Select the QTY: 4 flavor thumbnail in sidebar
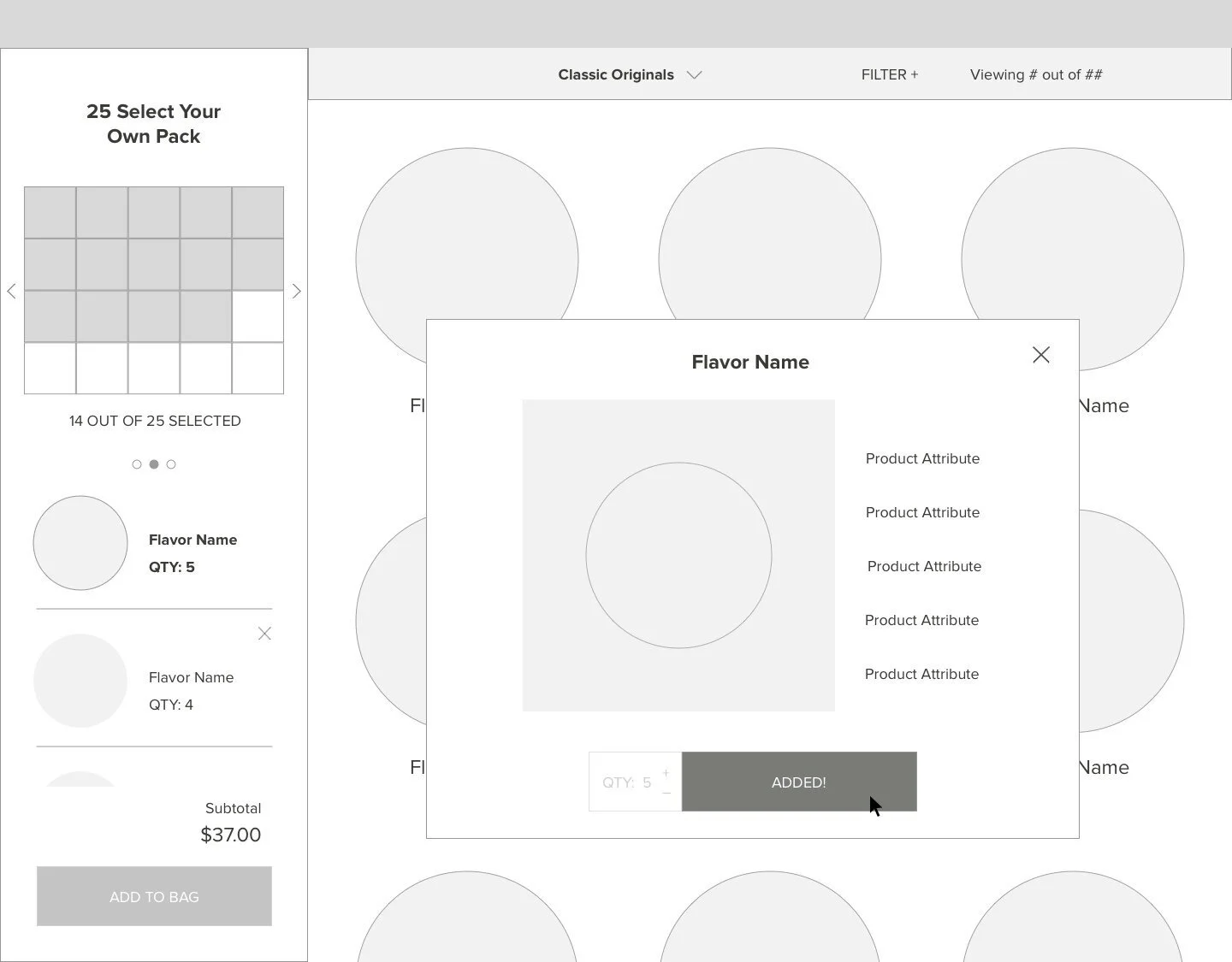Screen dimensions: 1232x962 (x=80, y=681)
